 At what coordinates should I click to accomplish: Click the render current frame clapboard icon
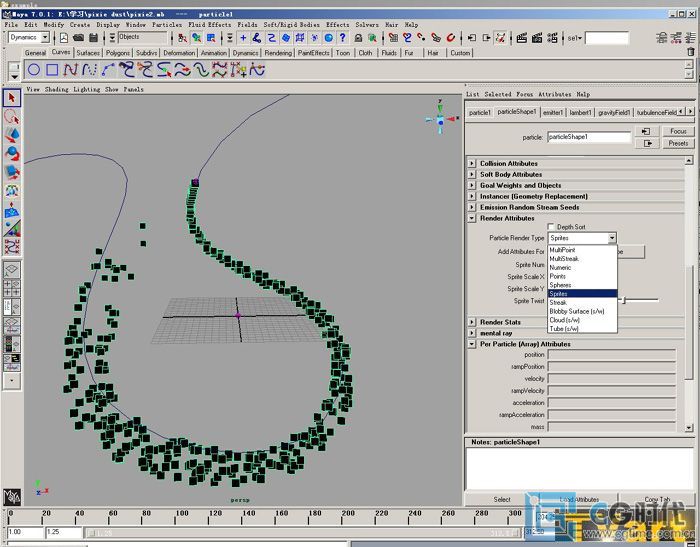point(521,38)
